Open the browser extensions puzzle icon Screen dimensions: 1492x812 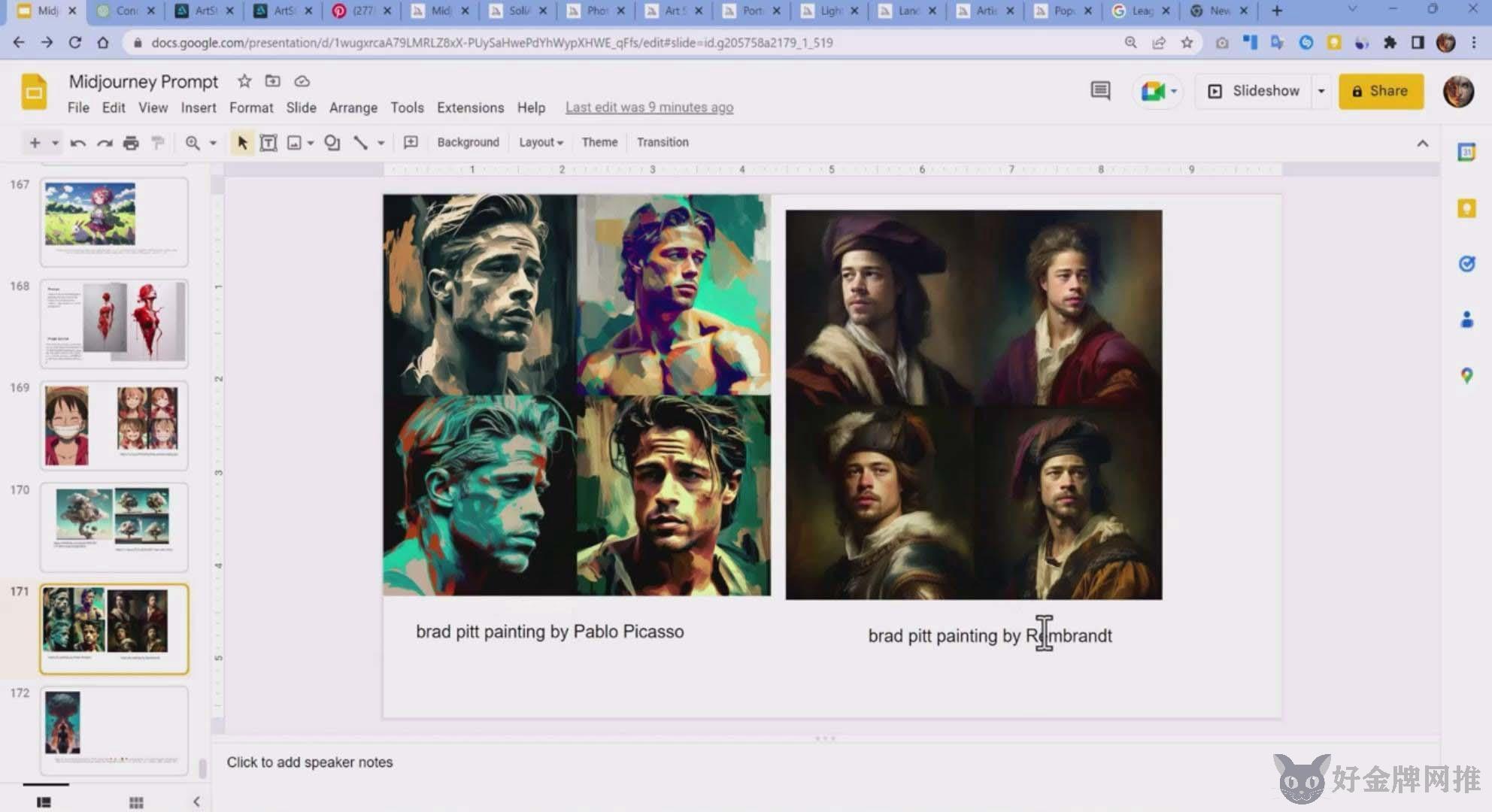1390,43
